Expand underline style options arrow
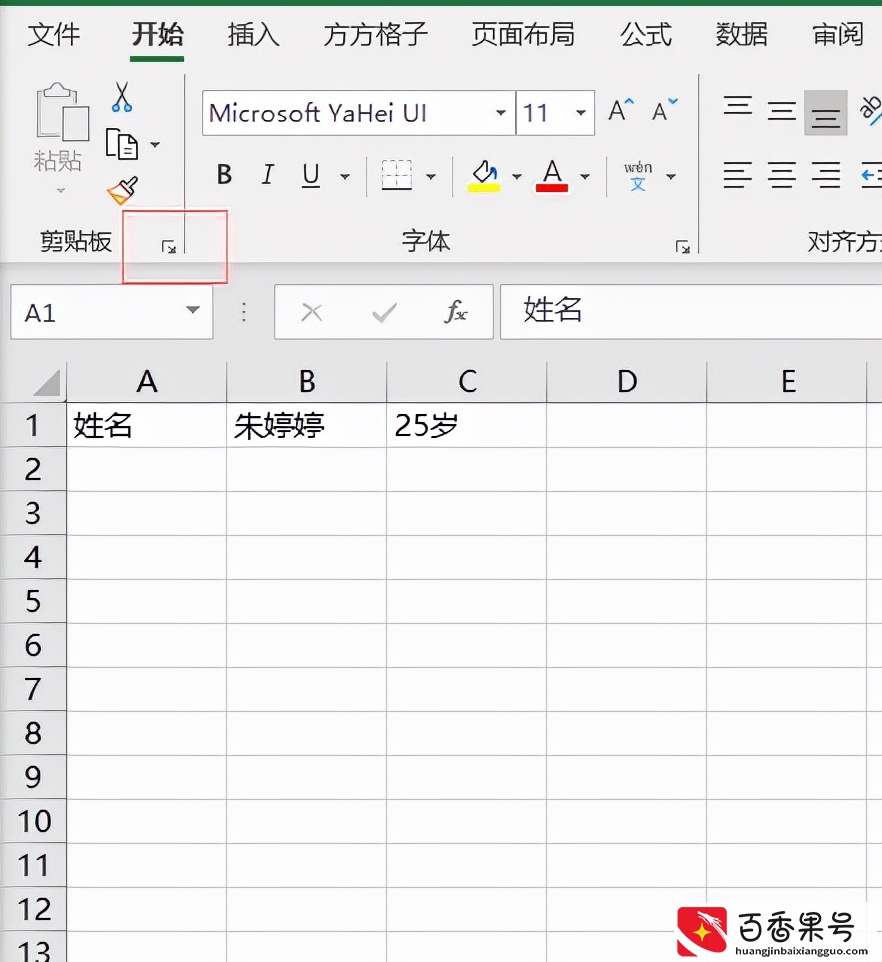 (x=345, y=177)
